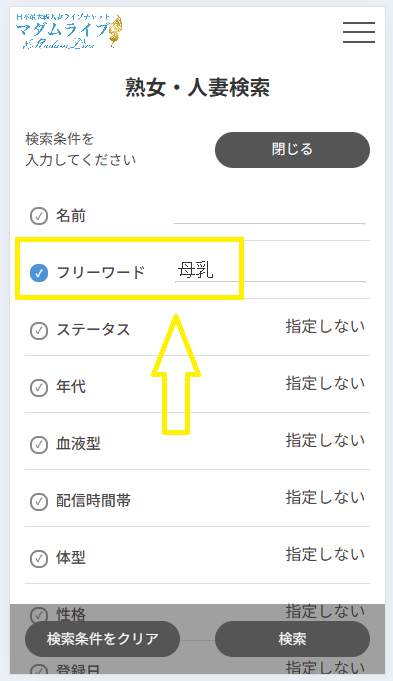Click the 閉じる button
The height and width of the screenshot is (681, 393).
[x=292, y=150]
